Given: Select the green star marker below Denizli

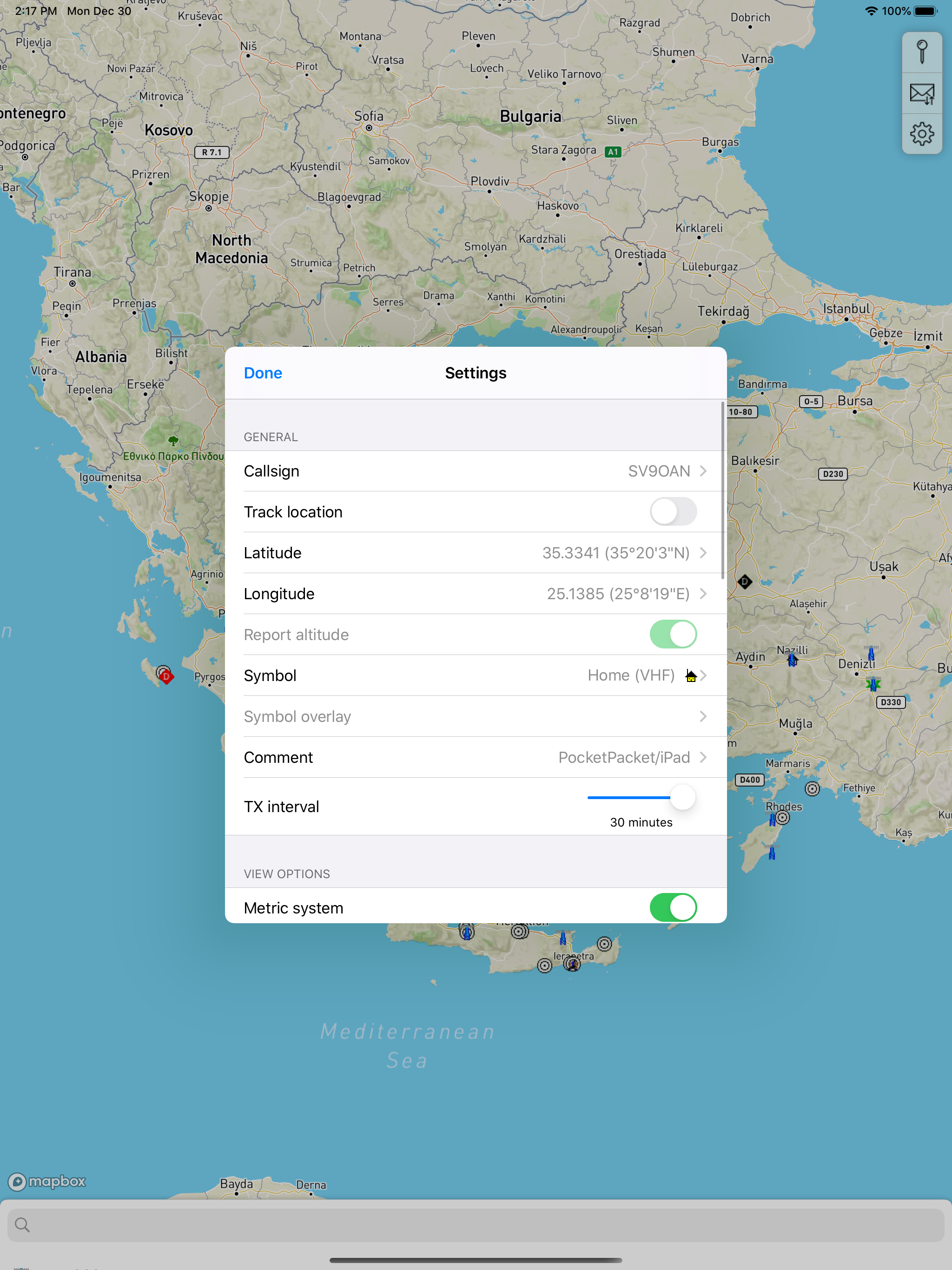Looking at the screenshot, I should pos(873,684).
